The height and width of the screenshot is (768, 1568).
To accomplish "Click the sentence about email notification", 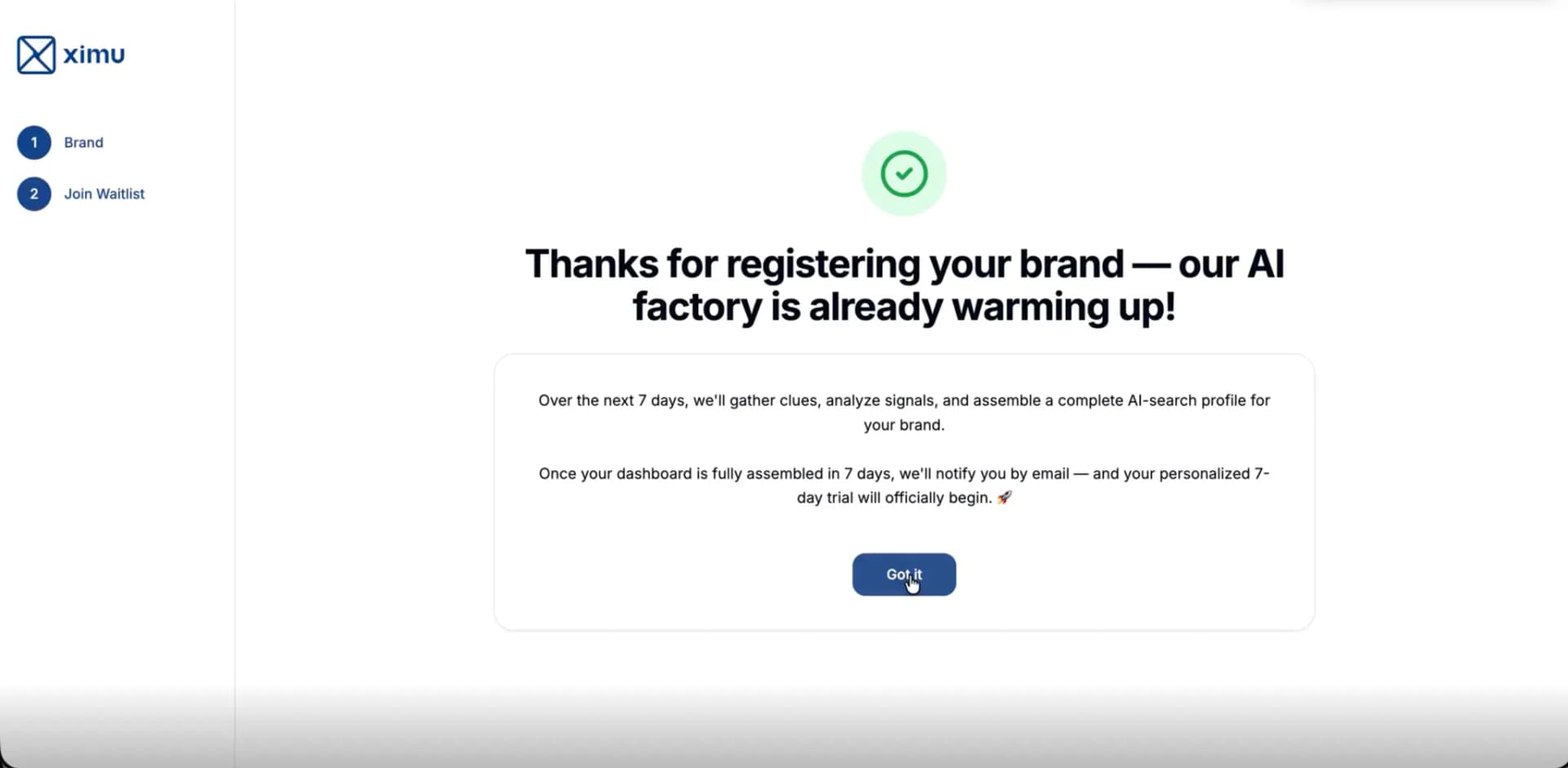I will pyautogui.click(x=903, y=486).
